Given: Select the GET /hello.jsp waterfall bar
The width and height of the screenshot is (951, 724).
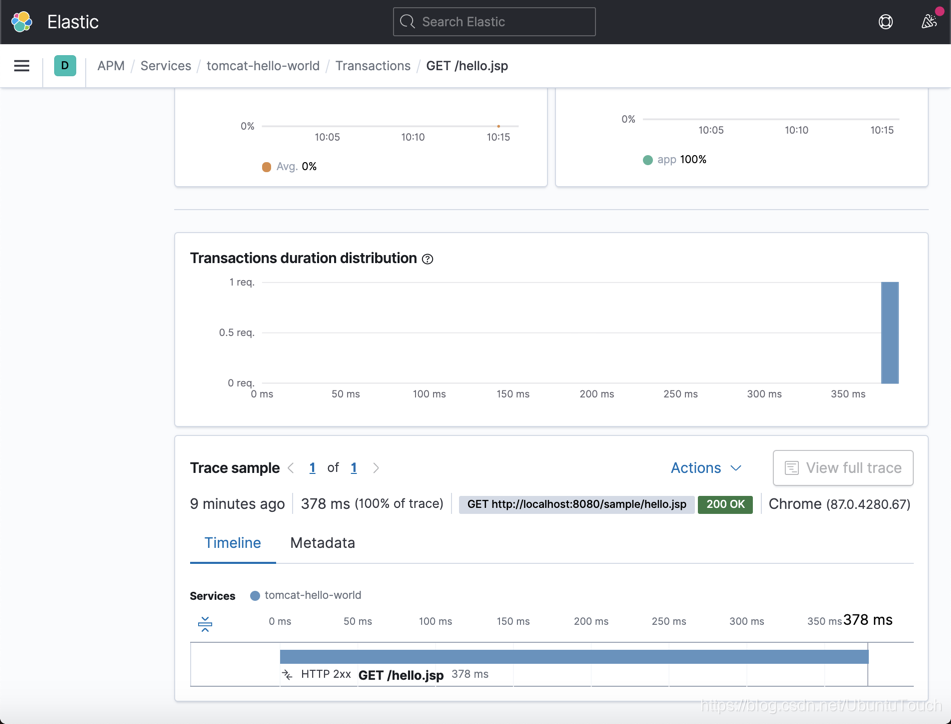Looking at the screenshot, I should tap(574, 656).
